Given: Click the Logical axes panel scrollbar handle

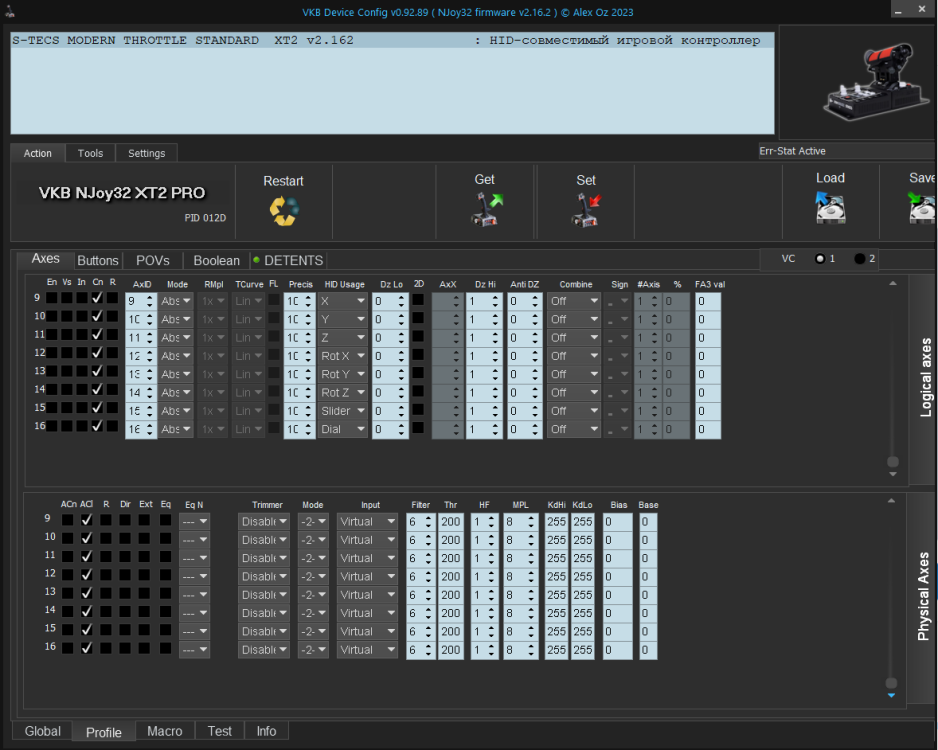Looking at the screenshot, I should 892,462.
